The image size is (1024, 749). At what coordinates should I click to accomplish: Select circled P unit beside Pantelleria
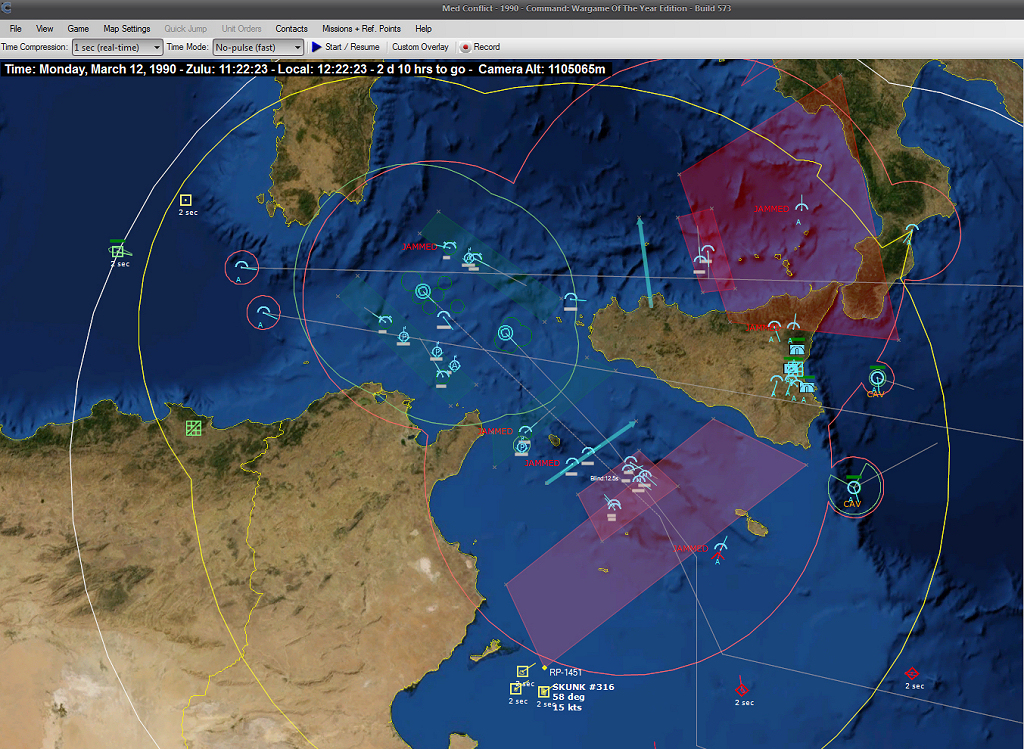(521, 447)
